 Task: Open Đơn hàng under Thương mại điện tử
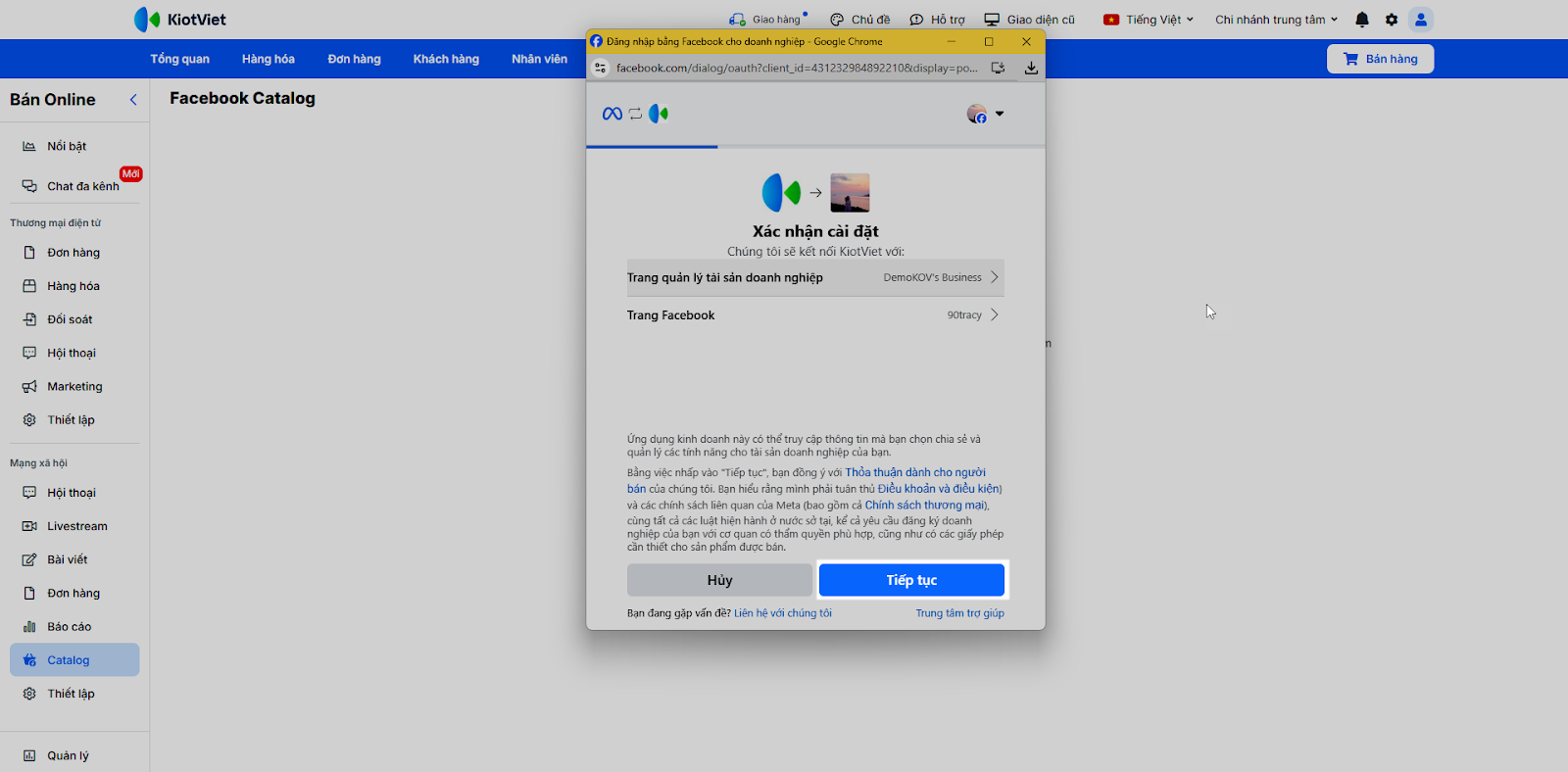tap(74, 253)
